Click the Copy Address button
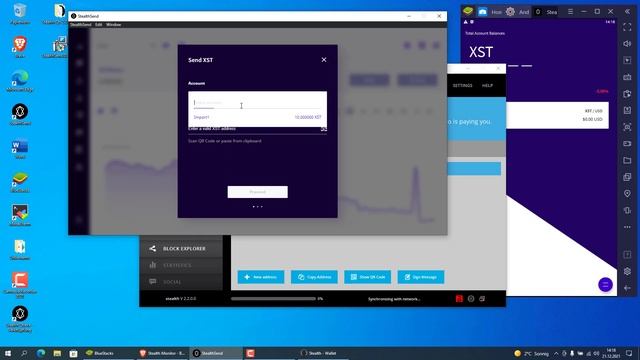This screenshot has width=640, height=360. (314, 277)
